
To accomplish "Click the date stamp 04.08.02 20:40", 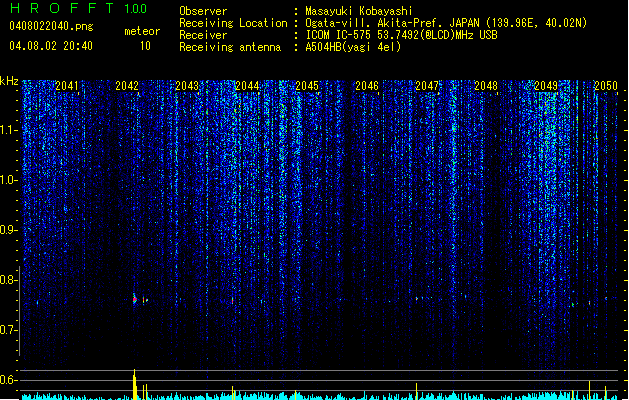I will (x=51, y=46).
